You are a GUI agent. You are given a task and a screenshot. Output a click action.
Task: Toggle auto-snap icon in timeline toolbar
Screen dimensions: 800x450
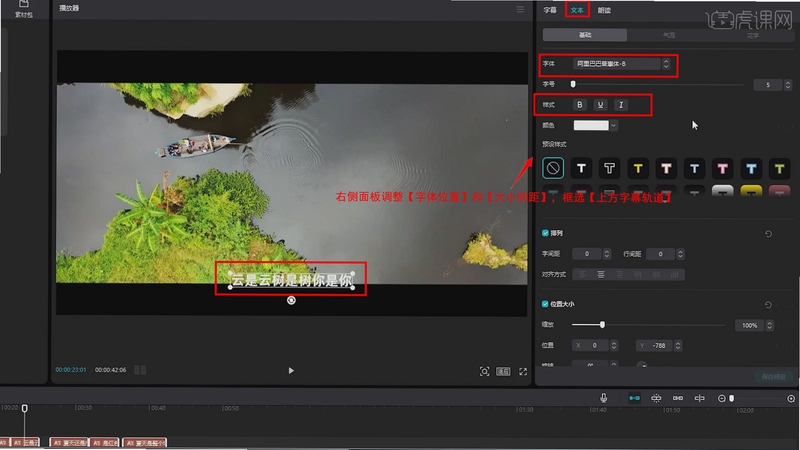coord(656,398)
